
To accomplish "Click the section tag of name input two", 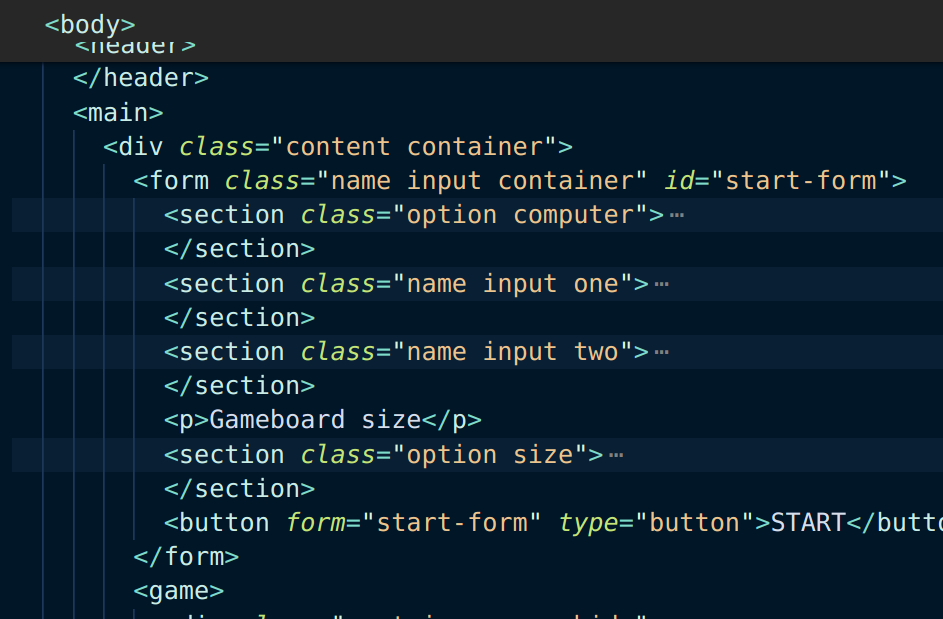I will tap(224, 352).
